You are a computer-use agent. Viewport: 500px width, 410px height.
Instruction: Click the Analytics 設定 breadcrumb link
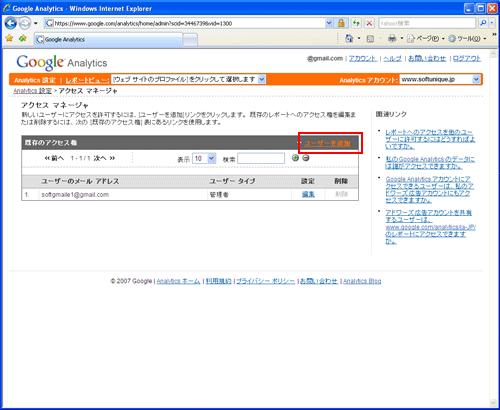(x=33, y=91)
